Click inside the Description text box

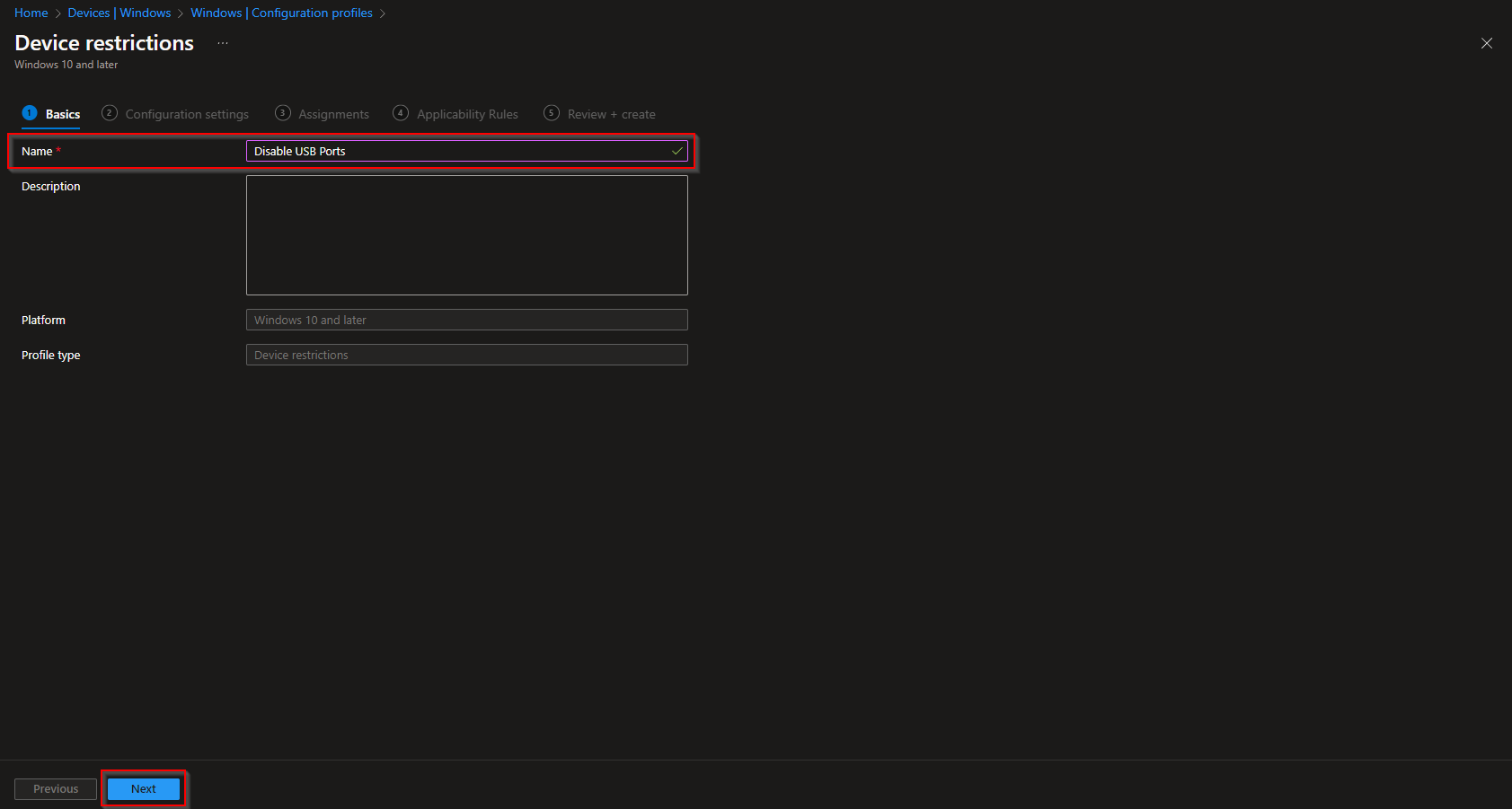[467, 235]
